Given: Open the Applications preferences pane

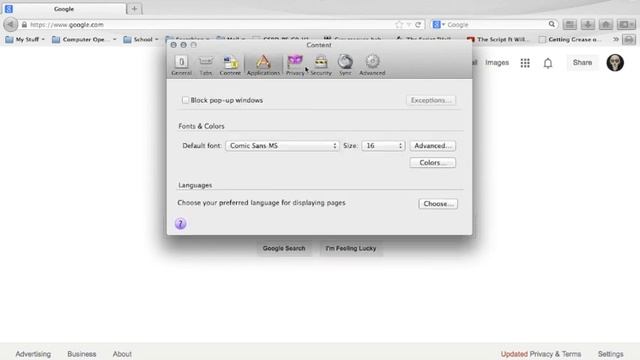Looking at the screenshot, I should click(263, 65).
